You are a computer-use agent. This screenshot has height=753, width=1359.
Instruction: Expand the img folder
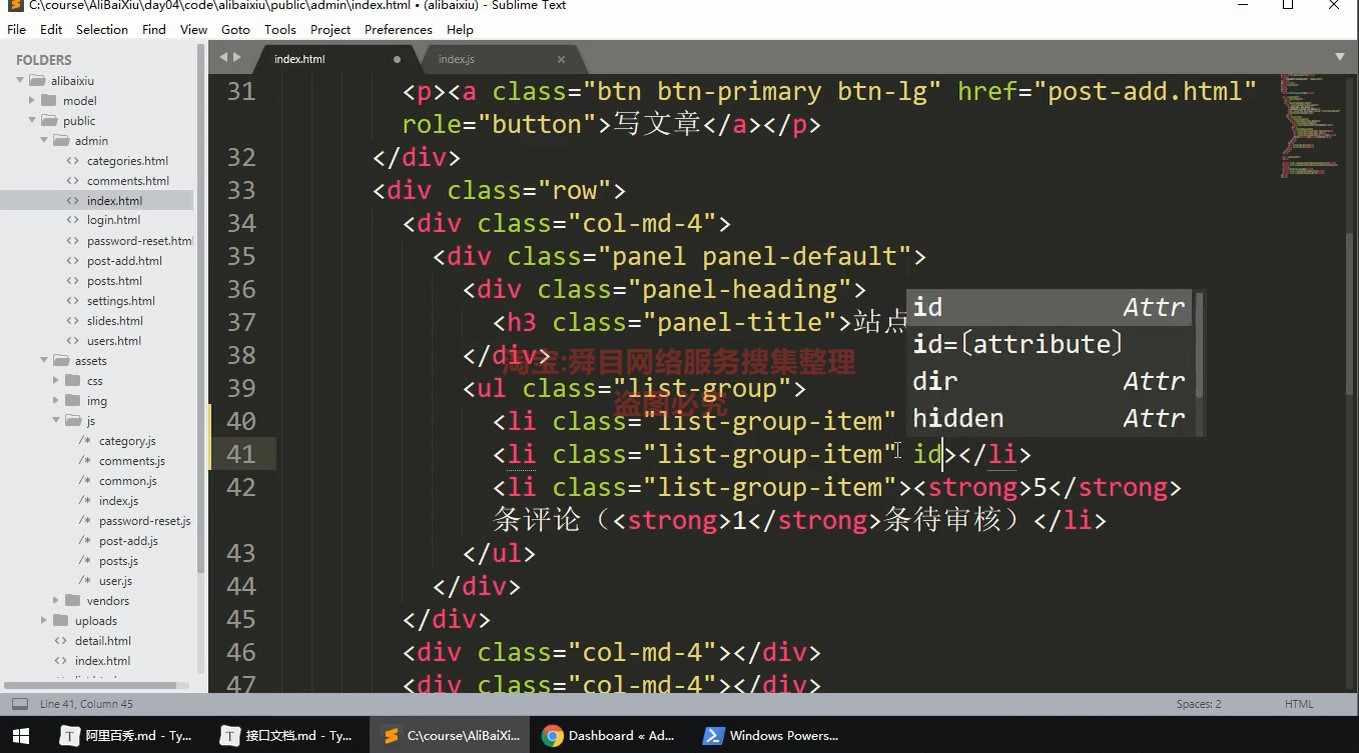[56, 400]
